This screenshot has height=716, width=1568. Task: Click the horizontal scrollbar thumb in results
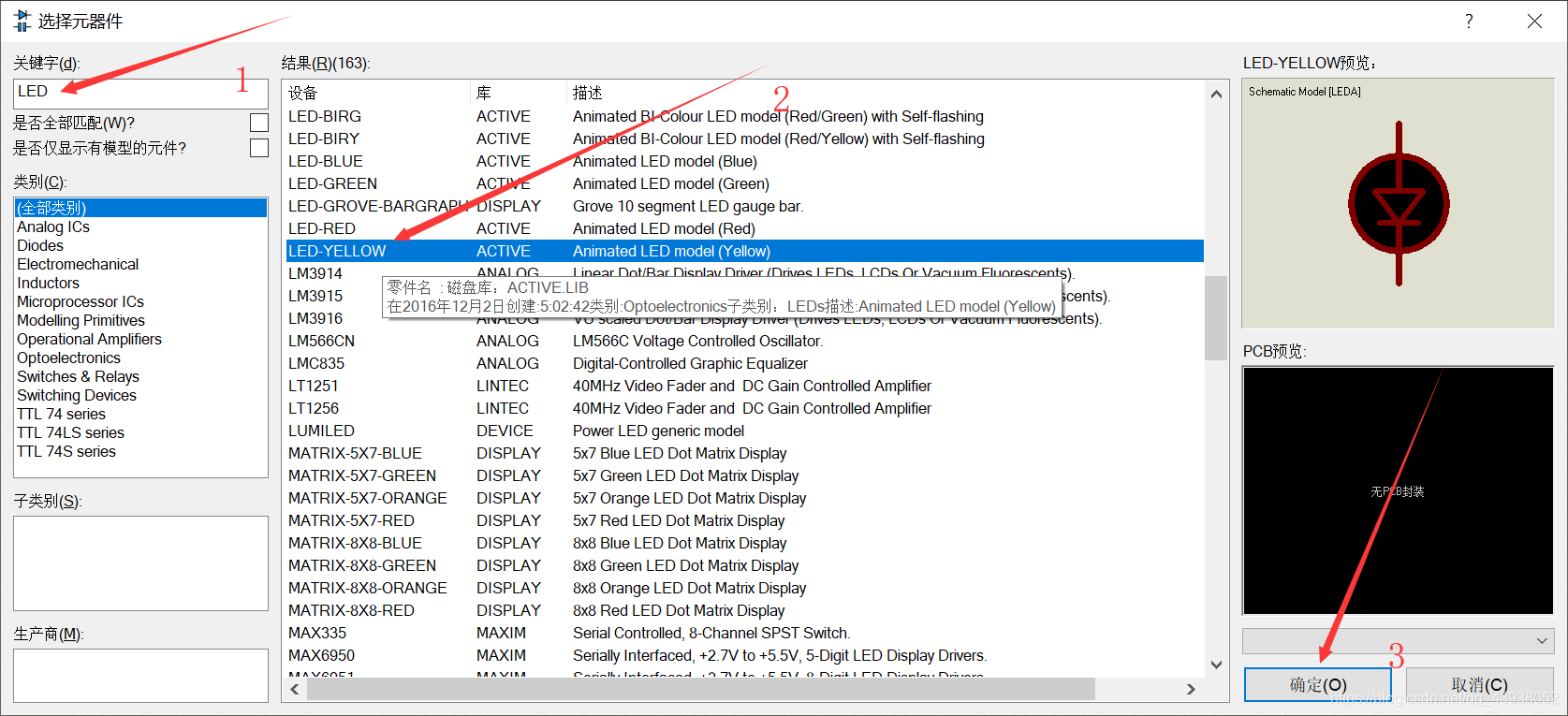click(701, 689)
